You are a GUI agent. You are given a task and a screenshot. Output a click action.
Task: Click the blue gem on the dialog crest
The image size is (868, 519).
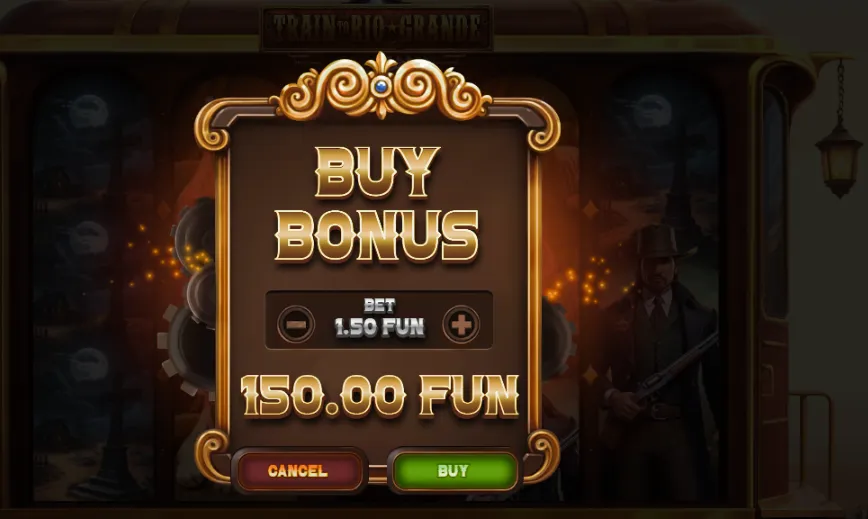coord(380,86)
